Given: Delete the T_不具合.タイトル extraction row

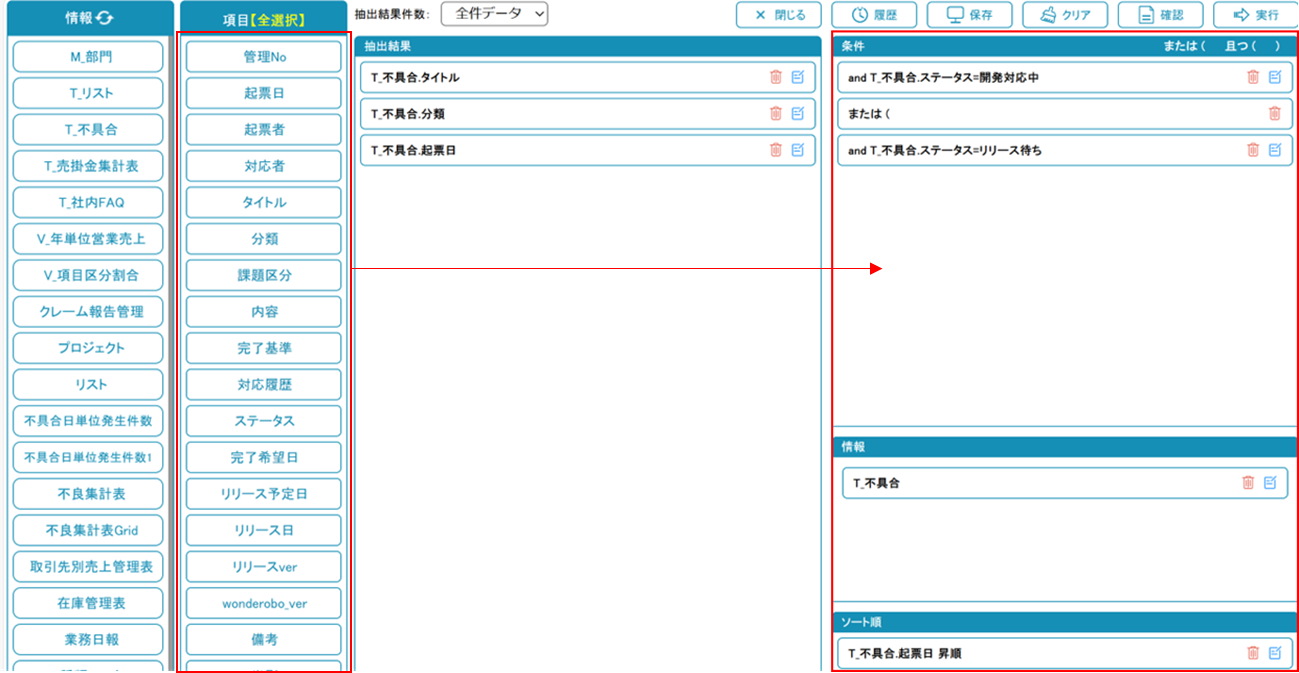Looking at the screenshot, I should click(775, 77).
